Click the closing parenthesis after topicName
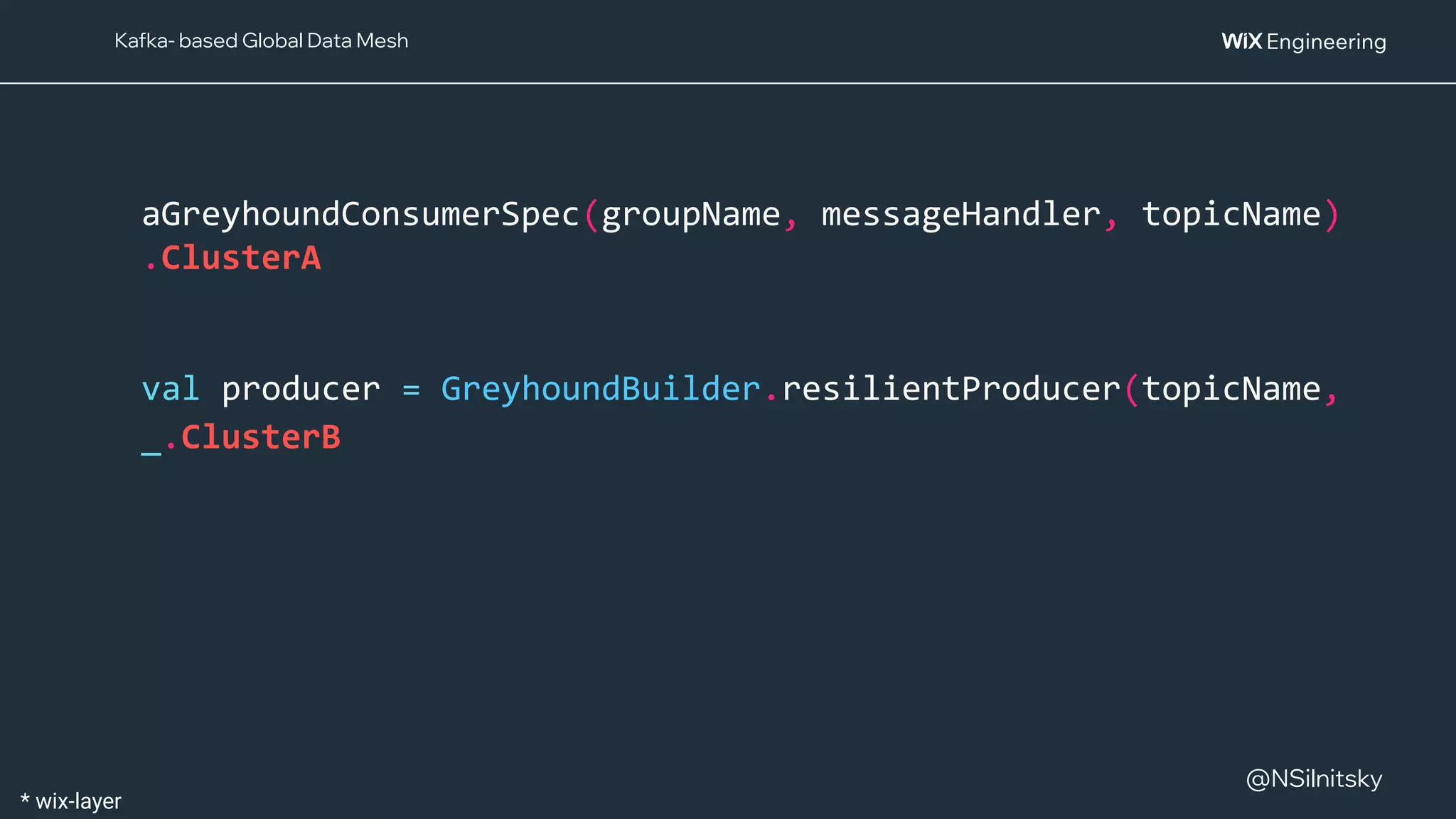The width and height of the screenshot is (1456, 819). pyautogui.click(x=1332, y=214)
